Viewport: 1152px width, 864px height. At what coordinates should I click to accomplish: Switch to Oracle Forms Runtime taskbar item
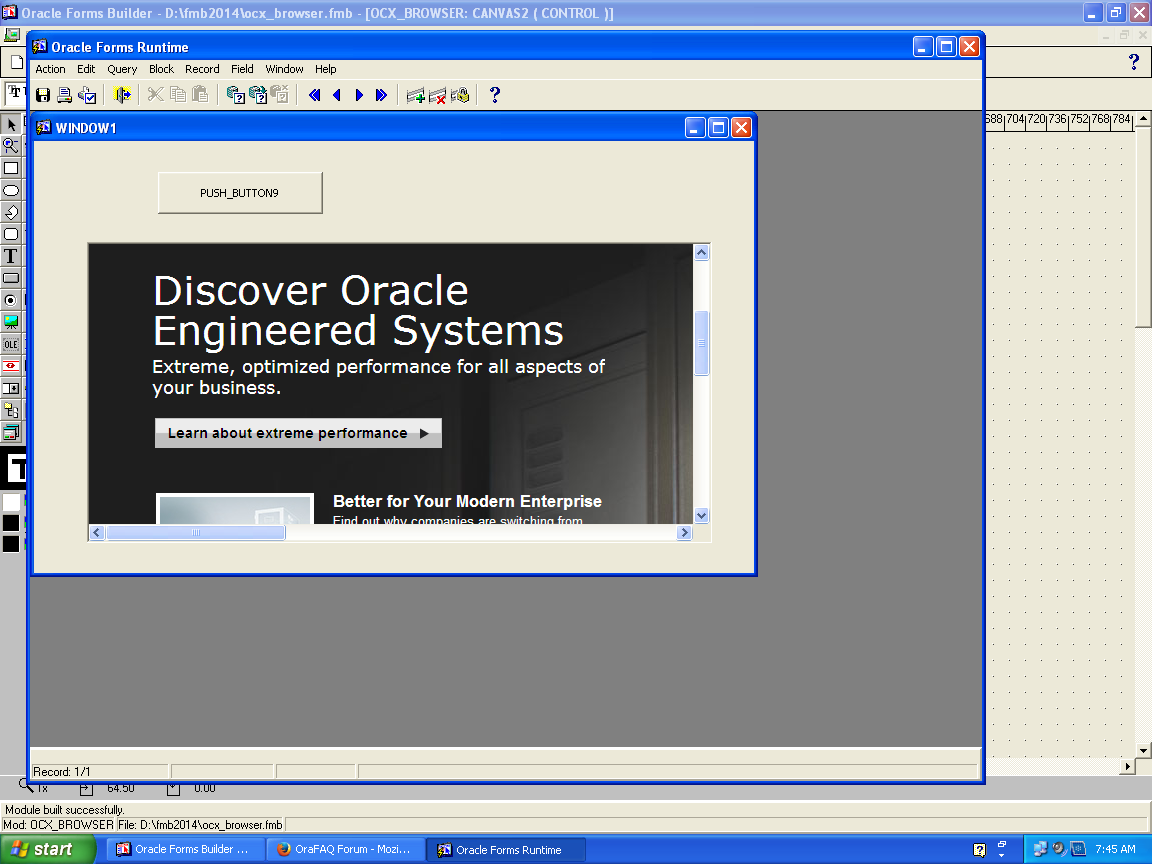506,849
